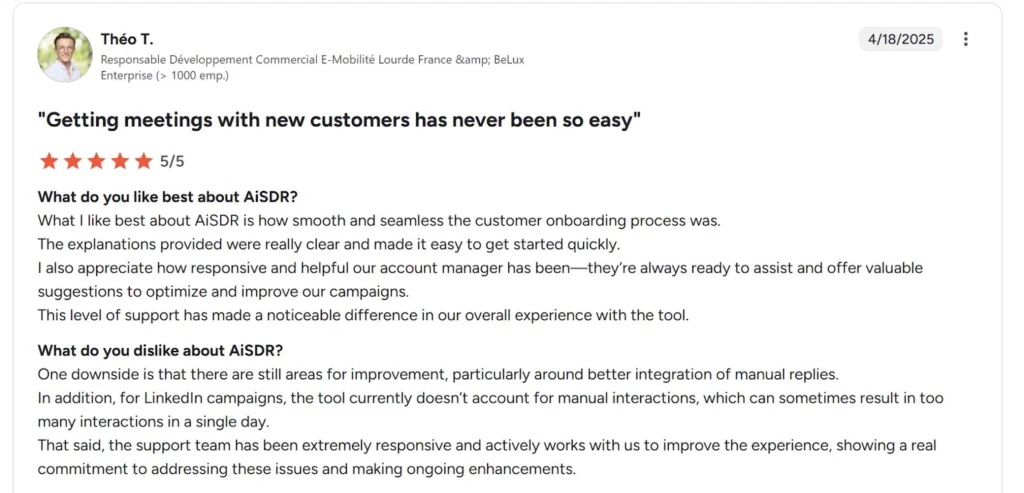Click the first rating star
The image size is (1024, 493).
(48, 161)
